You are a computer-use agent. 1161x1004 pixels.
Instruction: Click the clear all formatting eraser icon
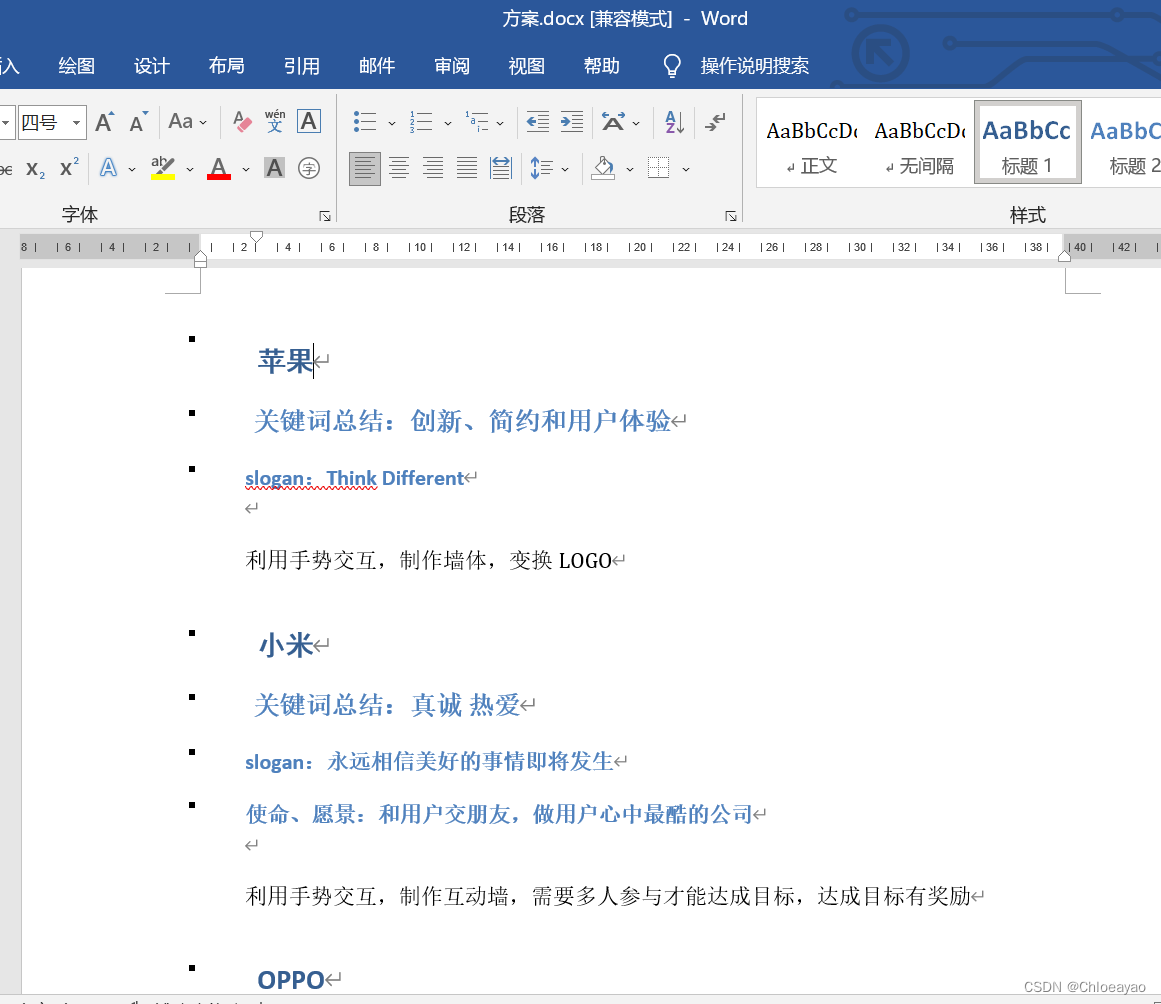point(241,121)
